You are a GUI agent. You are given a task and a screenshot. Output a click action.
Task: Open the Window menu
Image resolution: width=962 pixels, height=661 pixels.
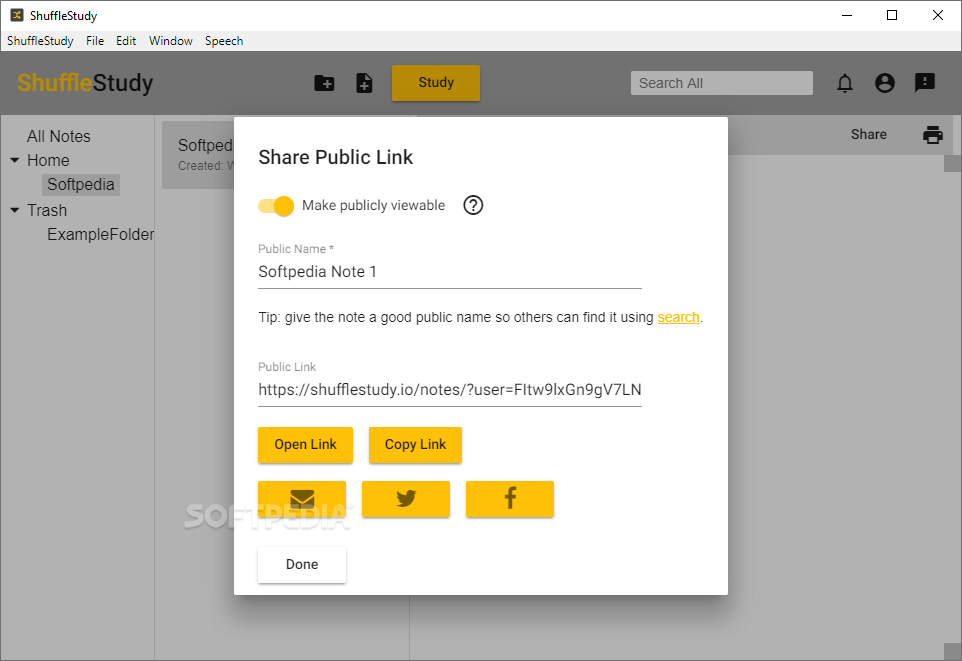[x=171, y=41]
